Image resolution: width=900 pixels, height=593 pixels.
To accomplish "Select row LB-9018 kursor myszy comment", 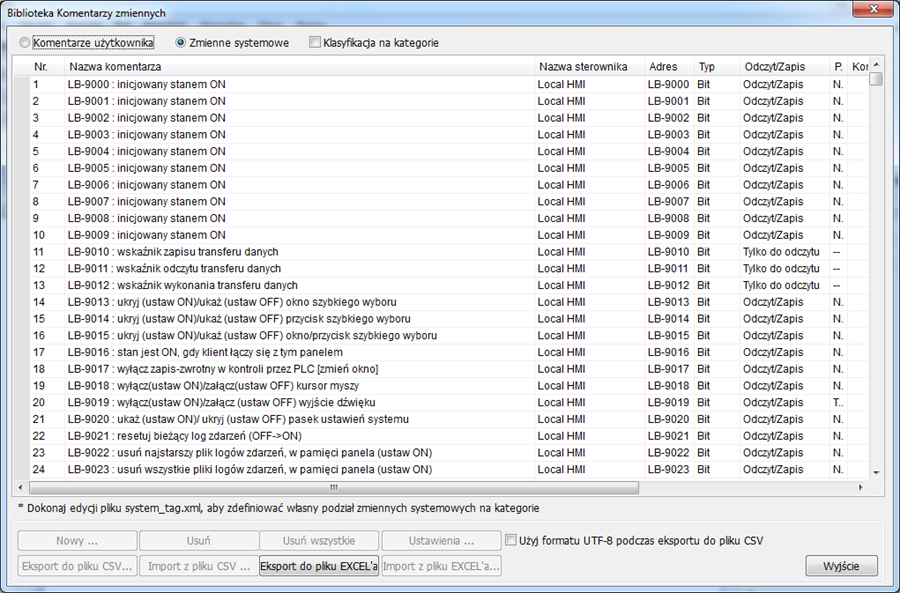I will pos(440,386).
